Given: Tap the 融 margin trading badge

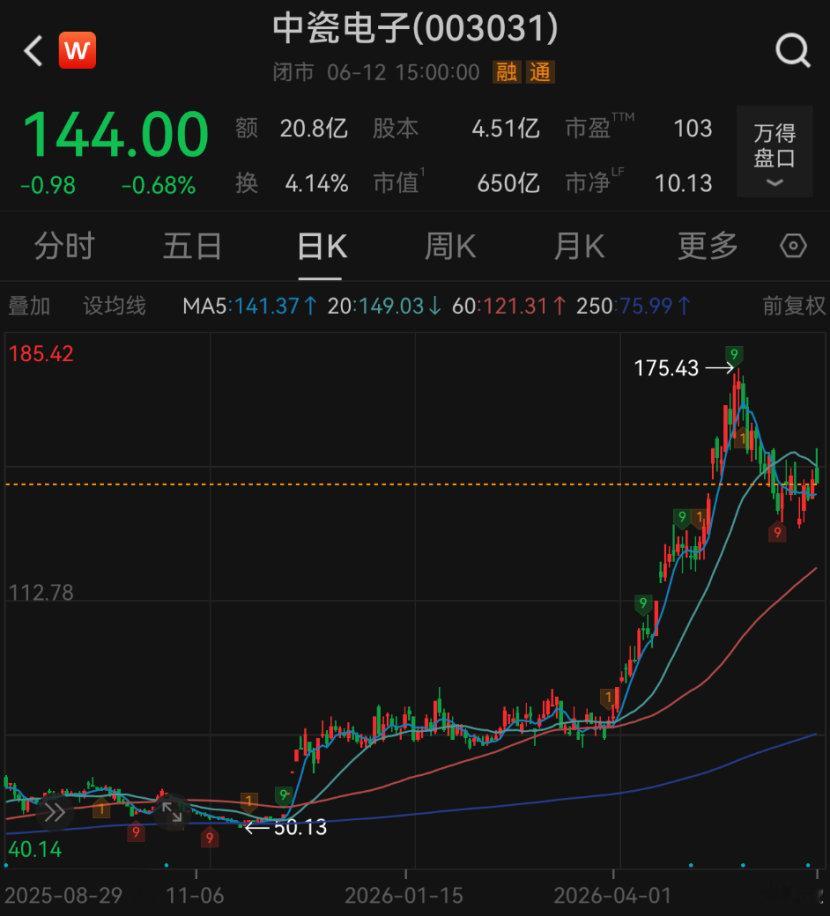Looking at the screenshot, I should point(507,73).
